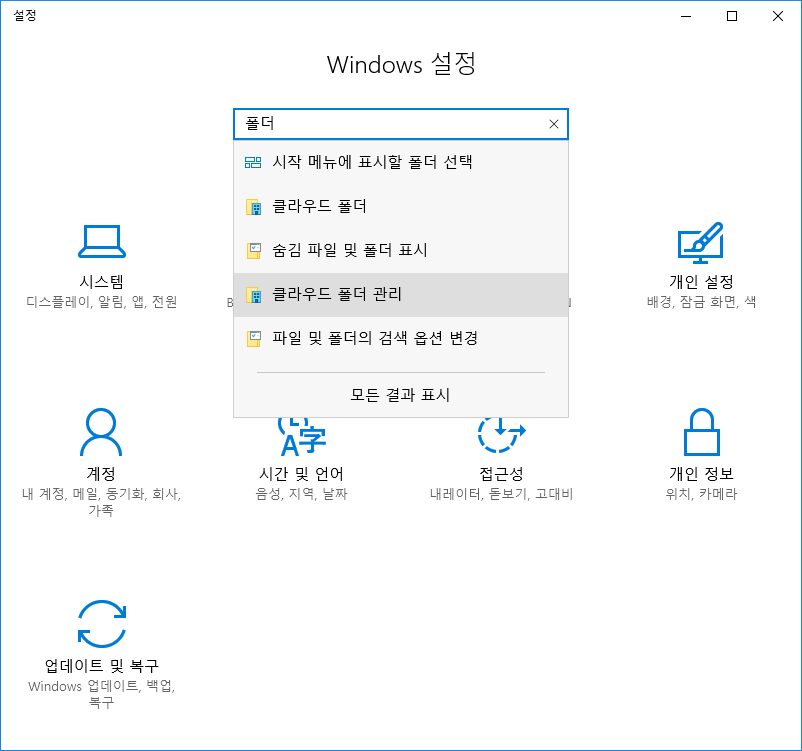
Task: Click the icon beside 파일 및 폴더의 검색 옵션 변경
Action: [253, 339]
